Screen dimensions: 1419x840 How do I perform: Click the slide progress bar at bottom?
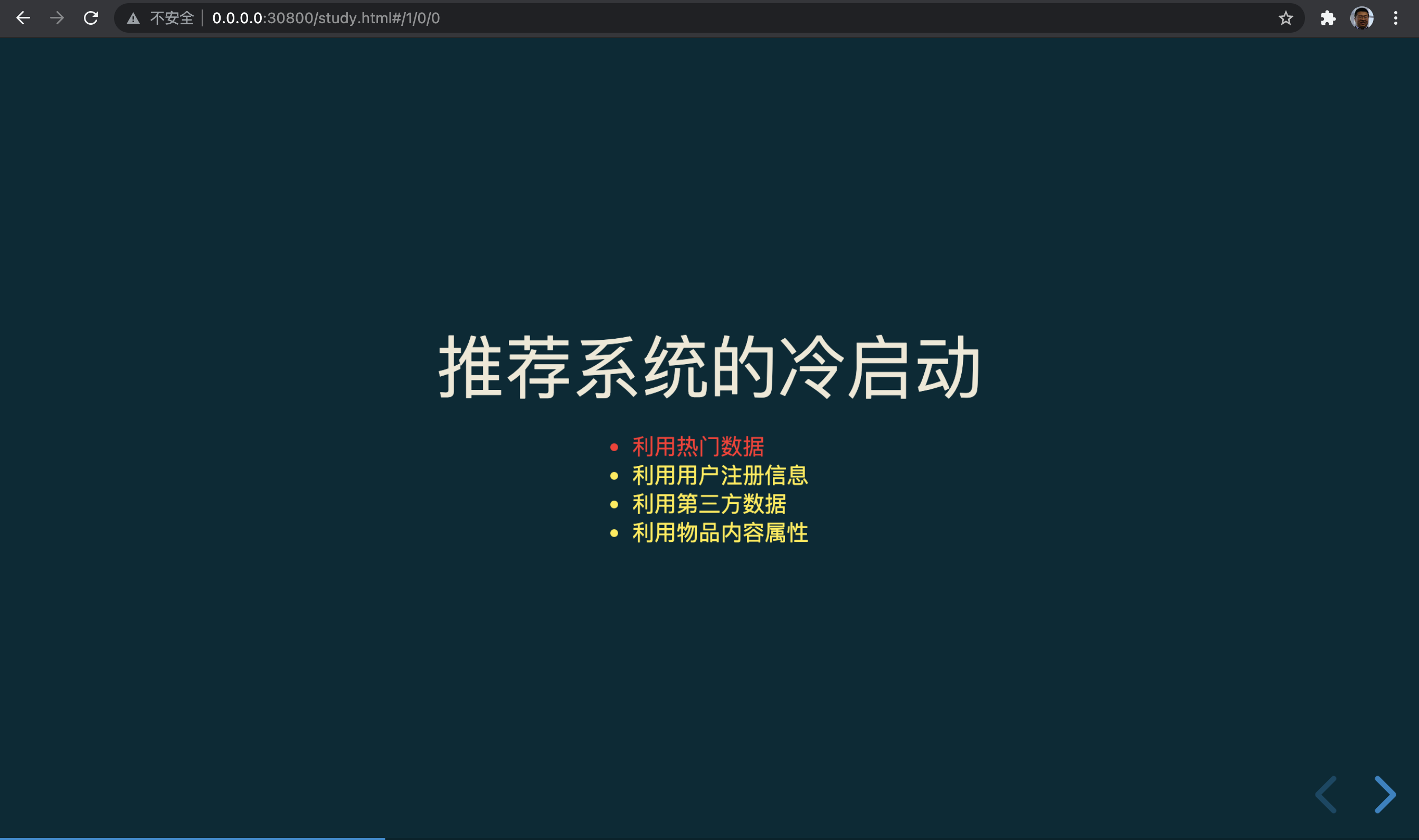[193, 838]
